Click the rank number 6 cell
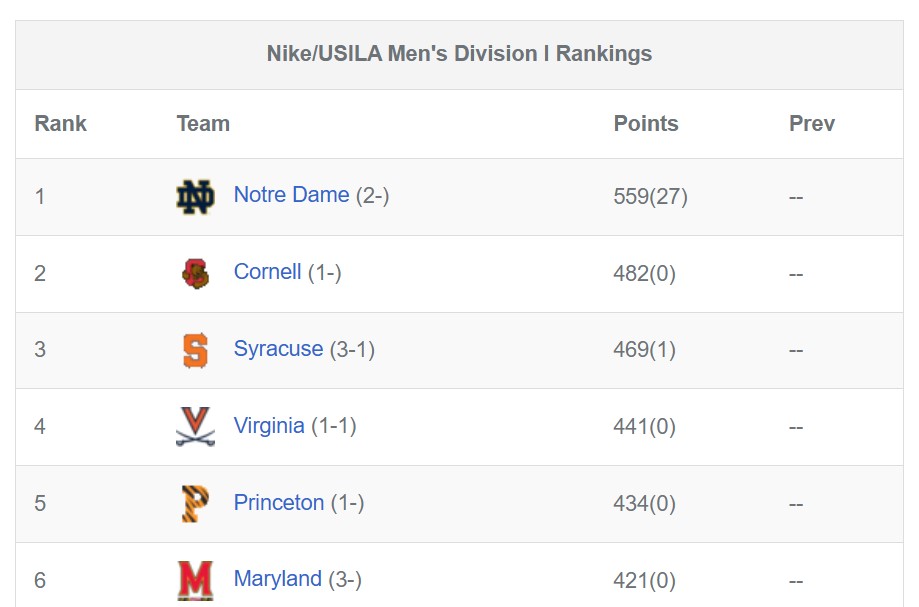Viewport: 919px width, 607px height. tap(40, 581)
